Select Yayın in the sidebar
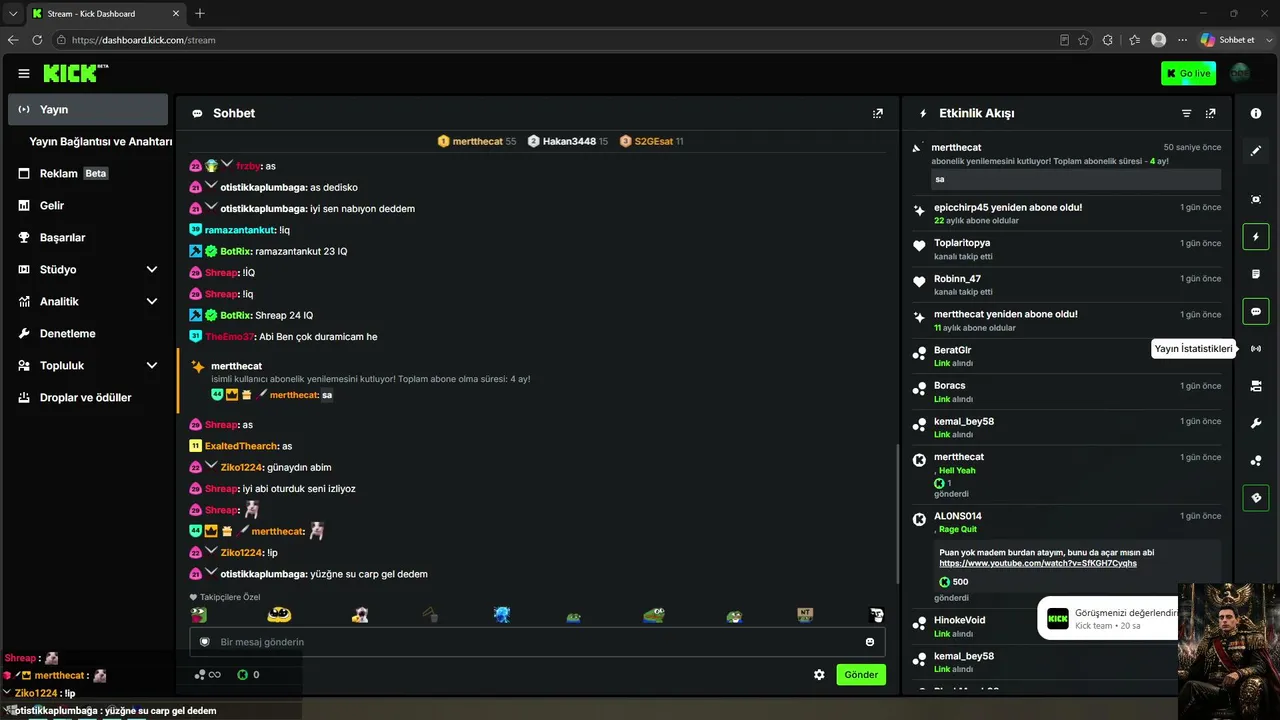Image resolution: width=1280 pixels, height=720 pixels. click(88, 109)
